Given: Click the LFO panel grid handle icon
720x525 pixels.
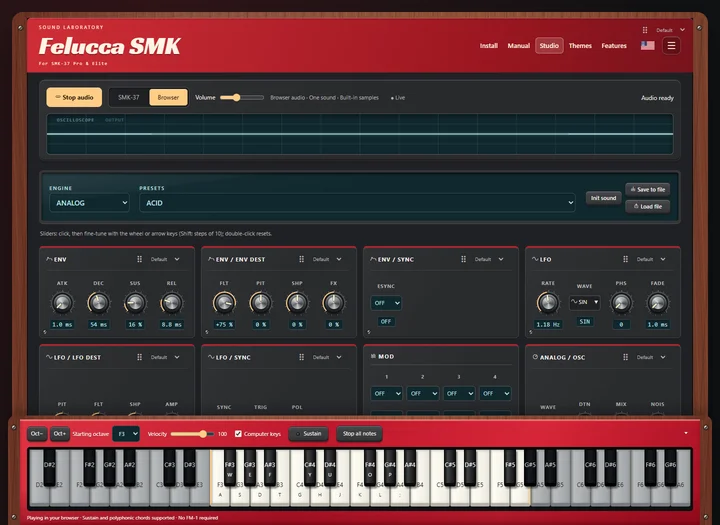Looking at the screenshot, I should [625, 259].
